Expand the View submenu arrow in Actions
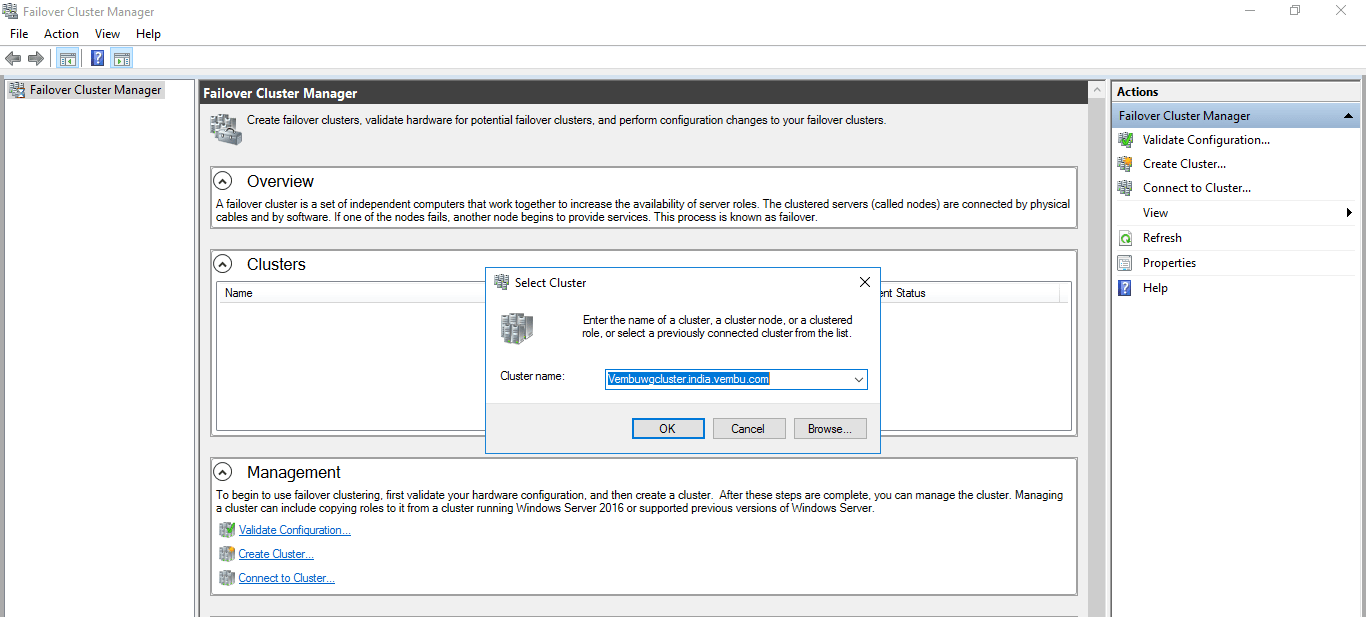Image resolution: width=1366 pixels, height=617 pixels. 1349,213
